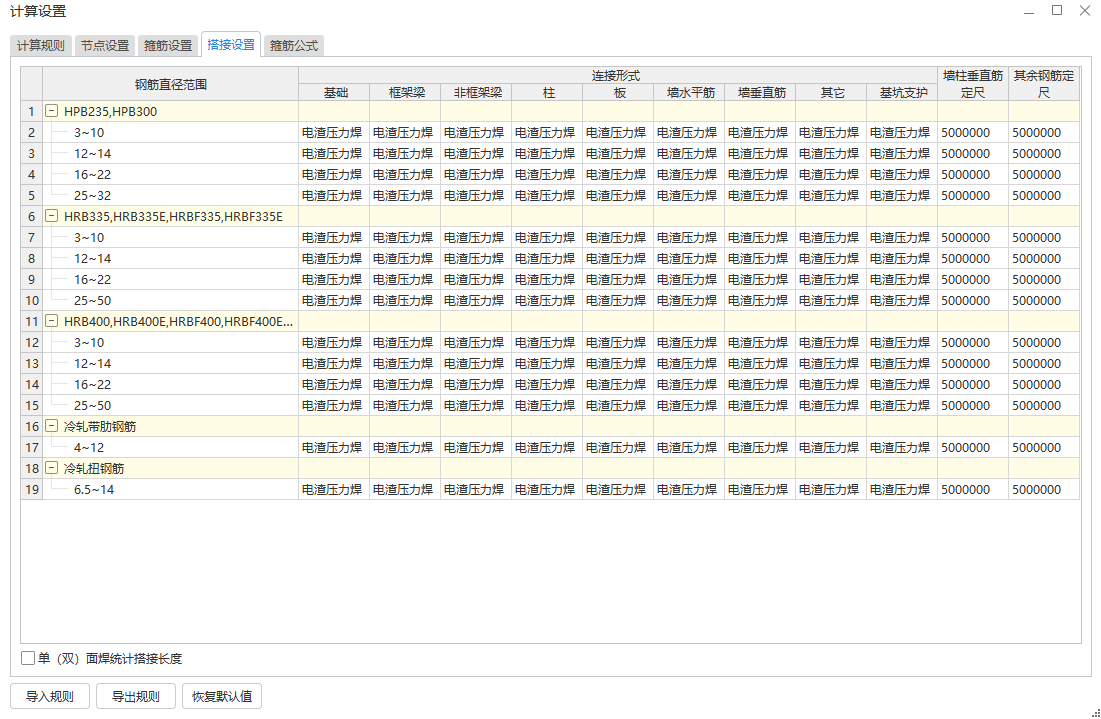The height and width of the screenshot is (719, 1101).
Task: Edit row 19 其余钢筋定尺 value 5000000
Action: pos(1044,489)
